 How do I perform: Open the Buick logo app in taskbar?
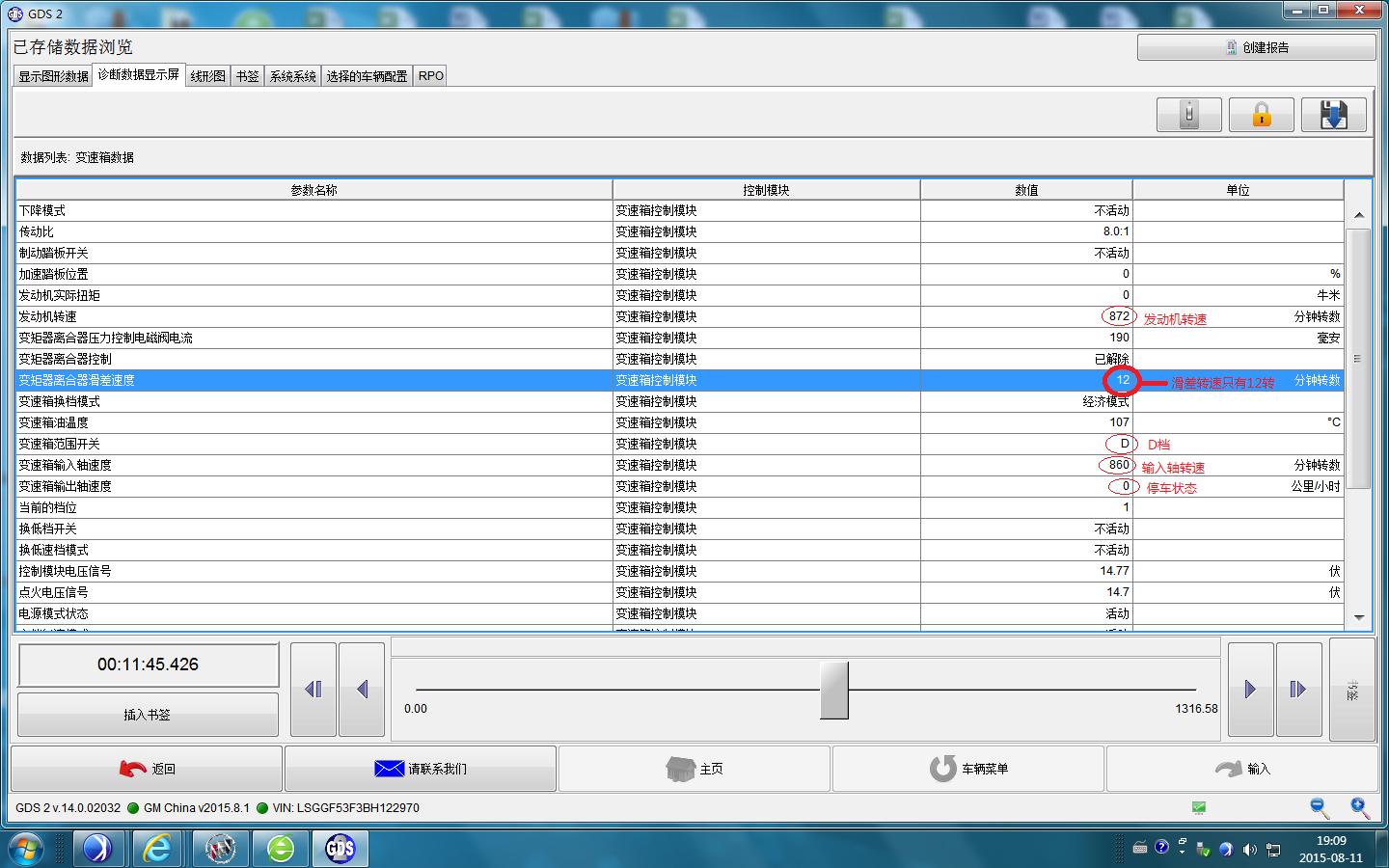[220, 848]
